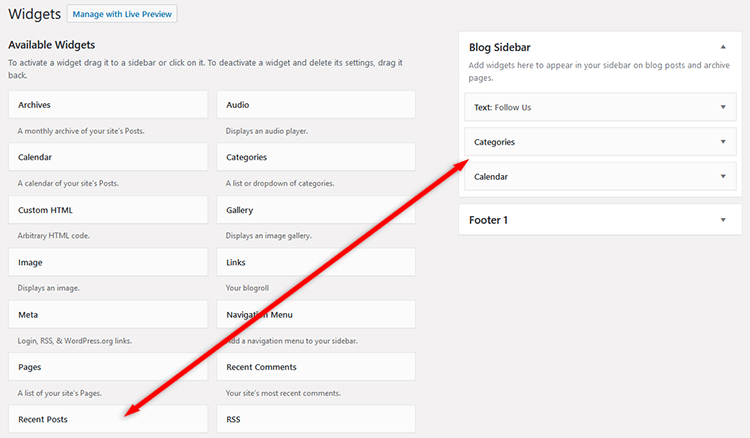The height and width of the screenshot is (438, 750).
Task: Click 'Add widgets here to appear' sidebar description
Action: pyautogui.click(x=599, y=71)
